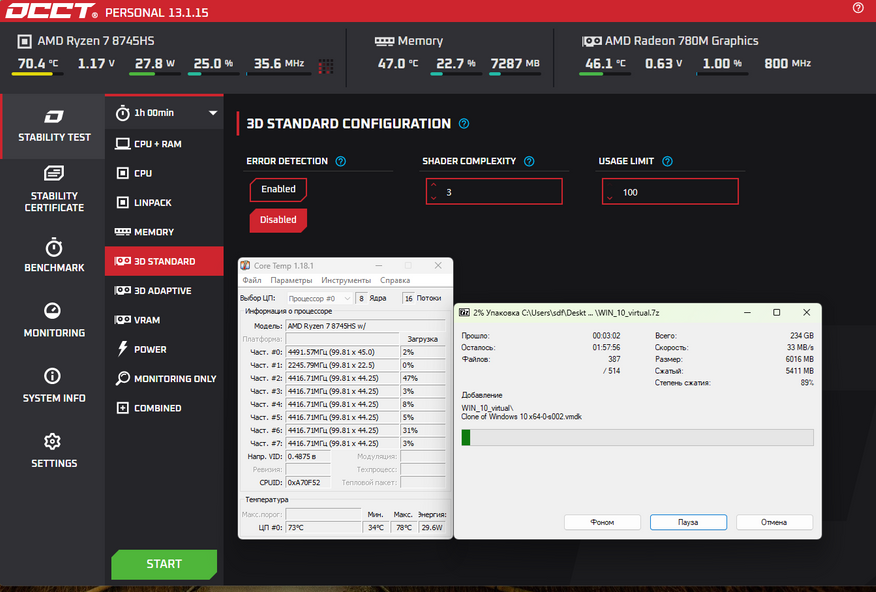This screenshot has width=876, height=592.
Task: Click the Част. #0 frequency value in Core Temp
Action: 342,352
